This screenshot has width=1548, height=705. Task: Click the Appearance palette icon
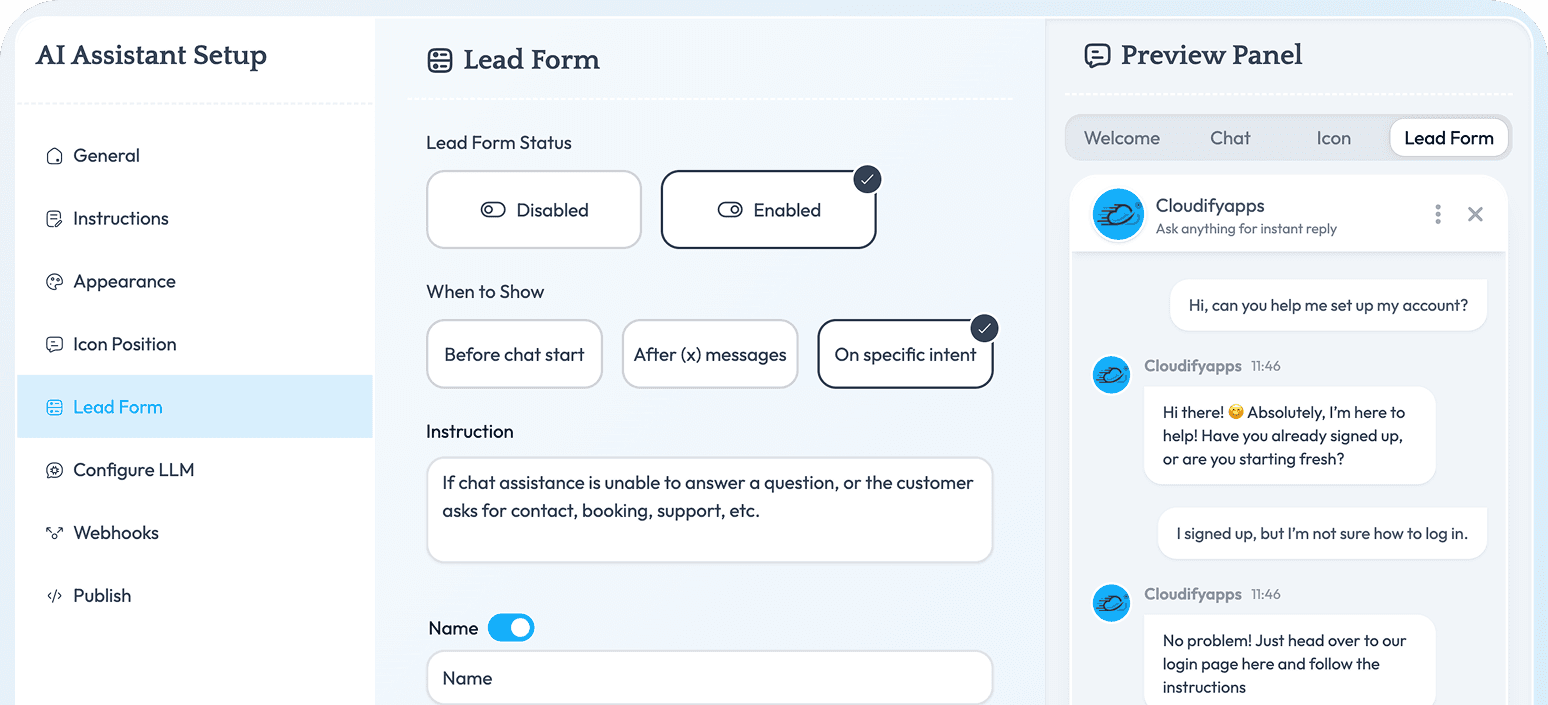tap(55, 282)
